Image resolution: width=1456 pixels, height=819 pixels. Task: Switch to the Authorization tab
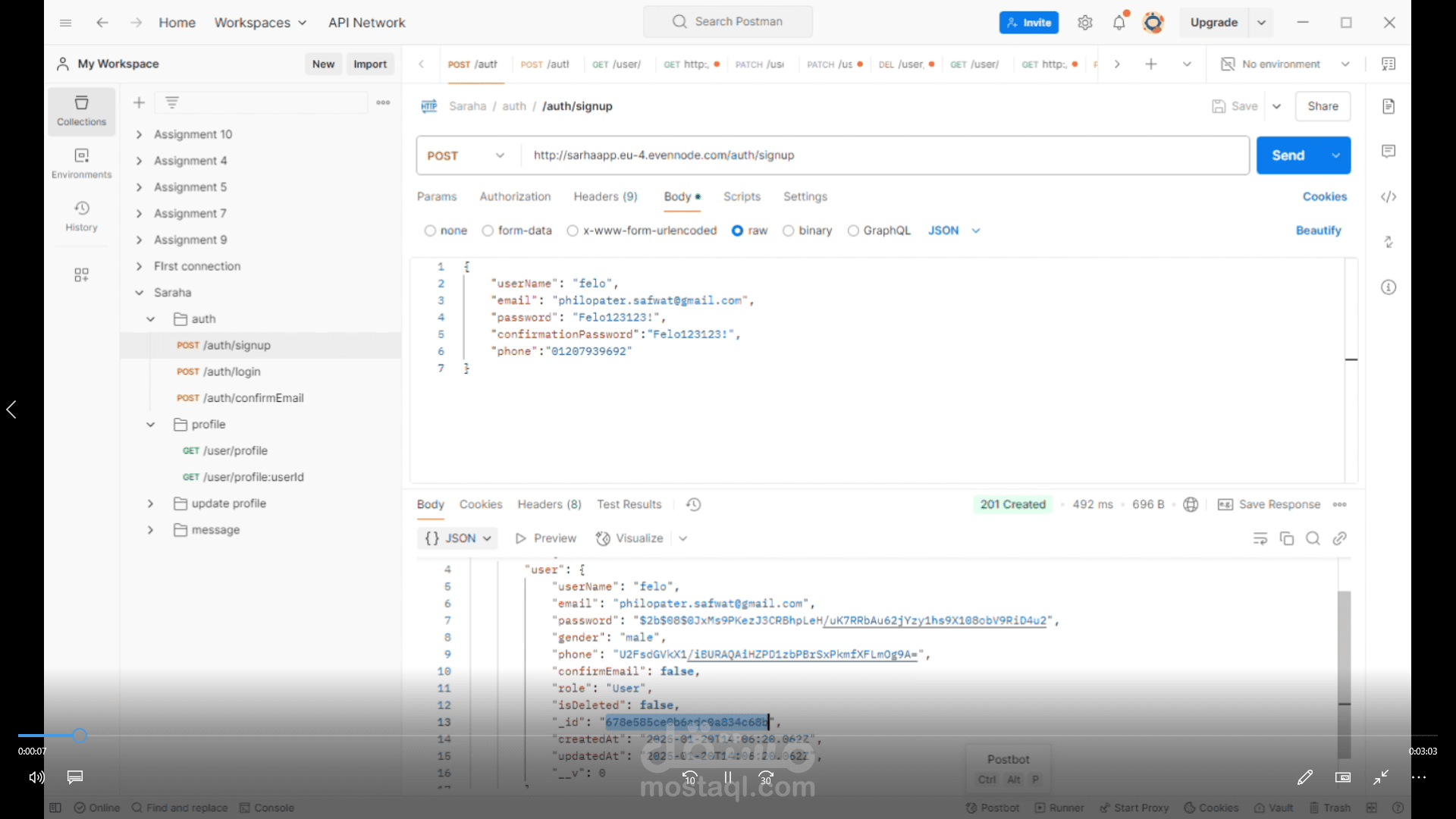click(515, 196)
